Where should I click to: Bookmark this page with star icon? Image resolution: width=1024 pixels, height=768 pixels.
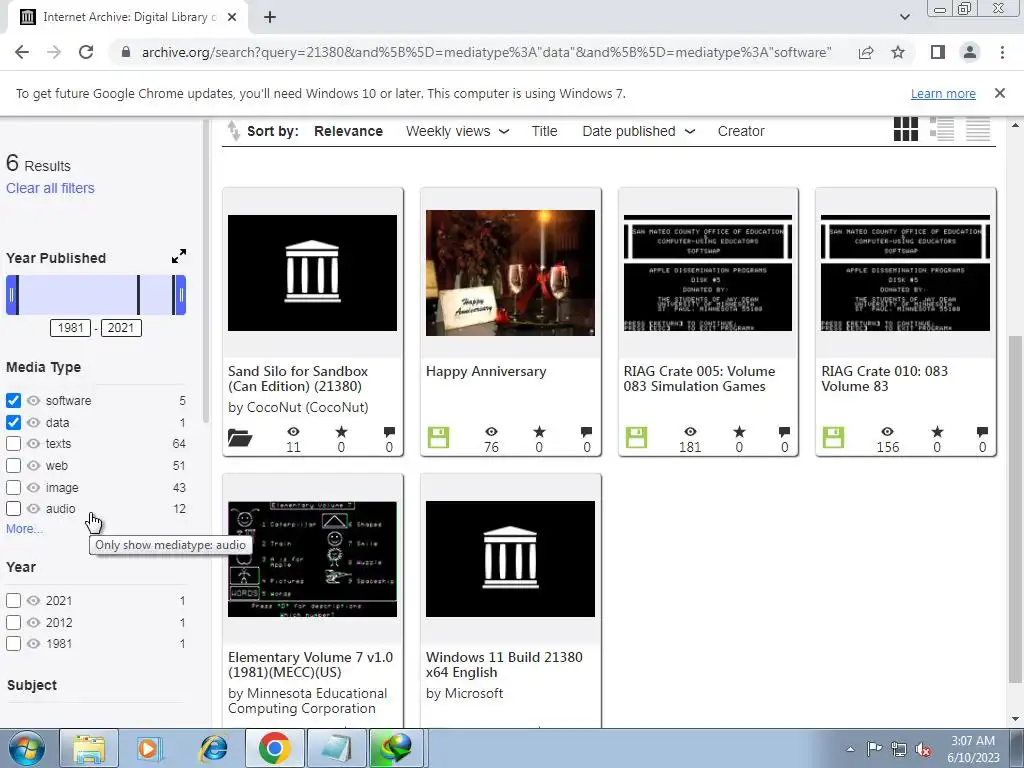point(898,52)
